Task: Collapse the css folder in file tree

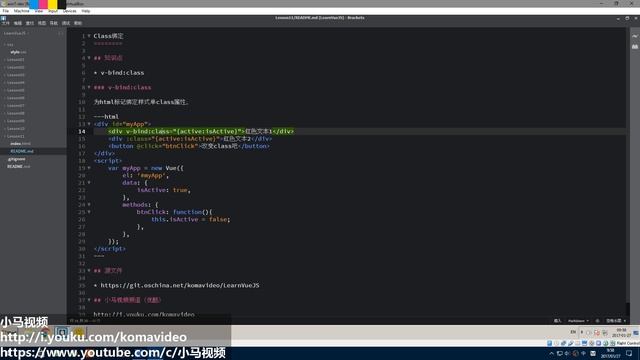Action: click(x=9, y=44)
